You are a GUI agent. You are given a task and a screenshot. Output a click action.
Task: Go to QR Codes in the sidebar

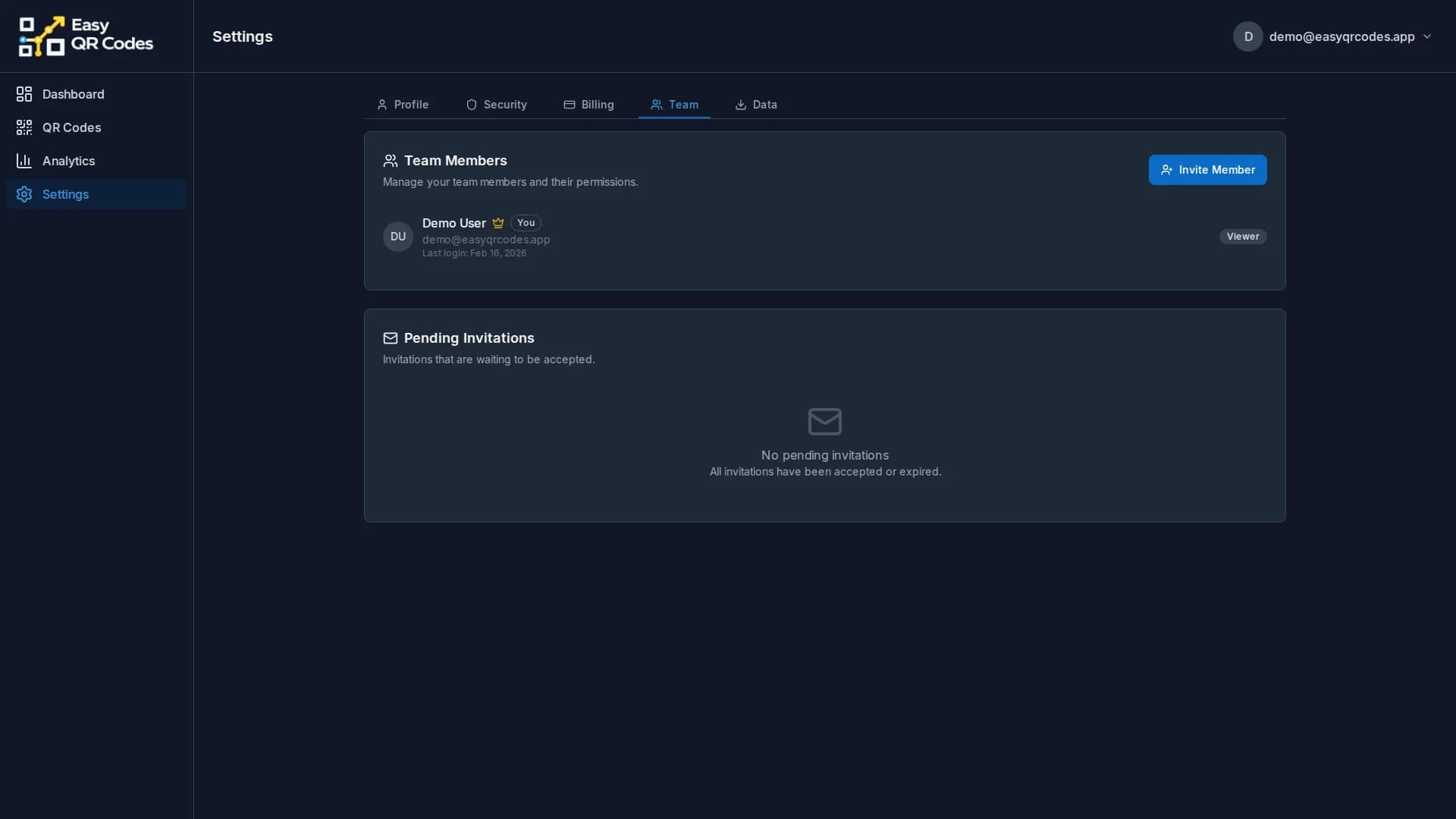pyautogui.click(x=96, y=127)
